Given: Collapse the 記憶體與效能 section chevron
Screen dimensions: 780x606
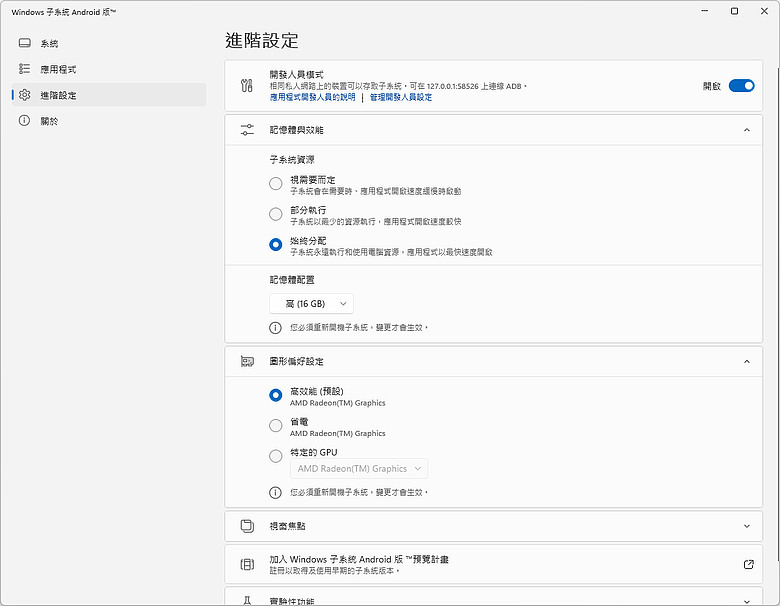Looking at the screenshot, I should pos(747,130).
